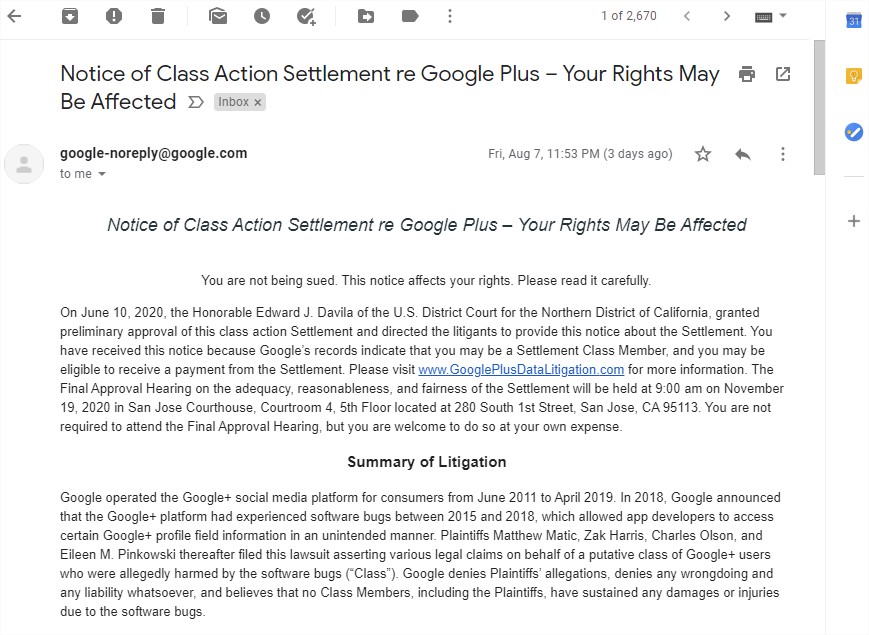Expand recipient details next to 'to me'
Viewport: 869px width, 635px height.
pyautogui.click(x=102, y=174)
